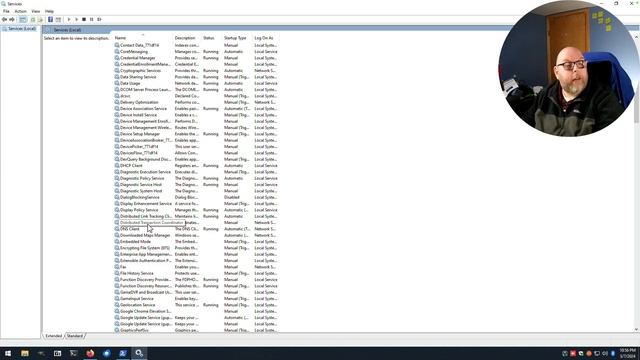This screenshot has height=360, width=640.
Task: Open the Action menu
Action: click(x=20, y=11)
